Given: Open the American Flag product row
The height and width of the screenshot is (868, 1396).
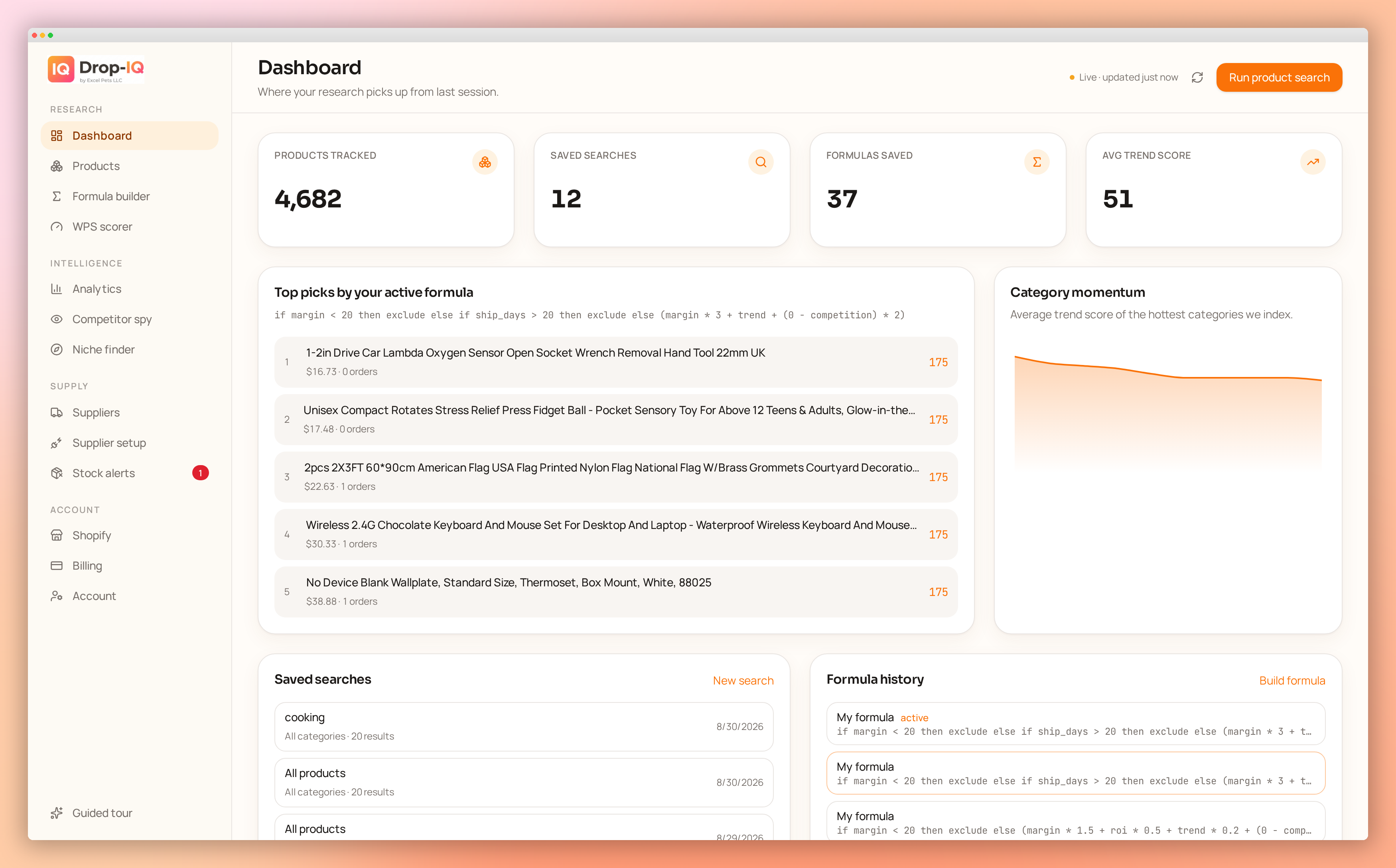Looking at the screenshot, I should pyautogui.click(x=616, y=477).
